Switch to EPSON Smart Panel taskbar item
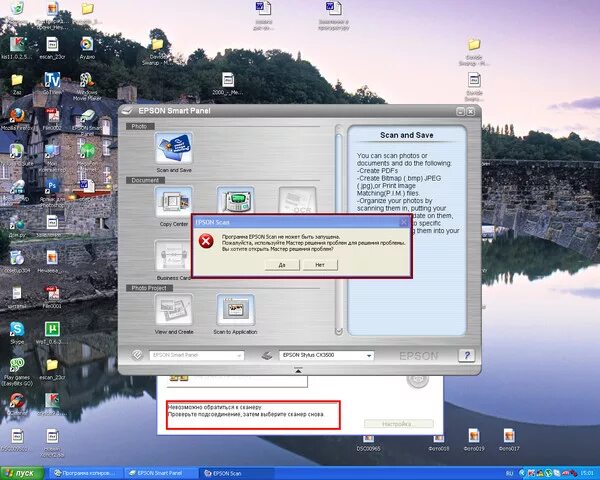 (x=160, y=473)
